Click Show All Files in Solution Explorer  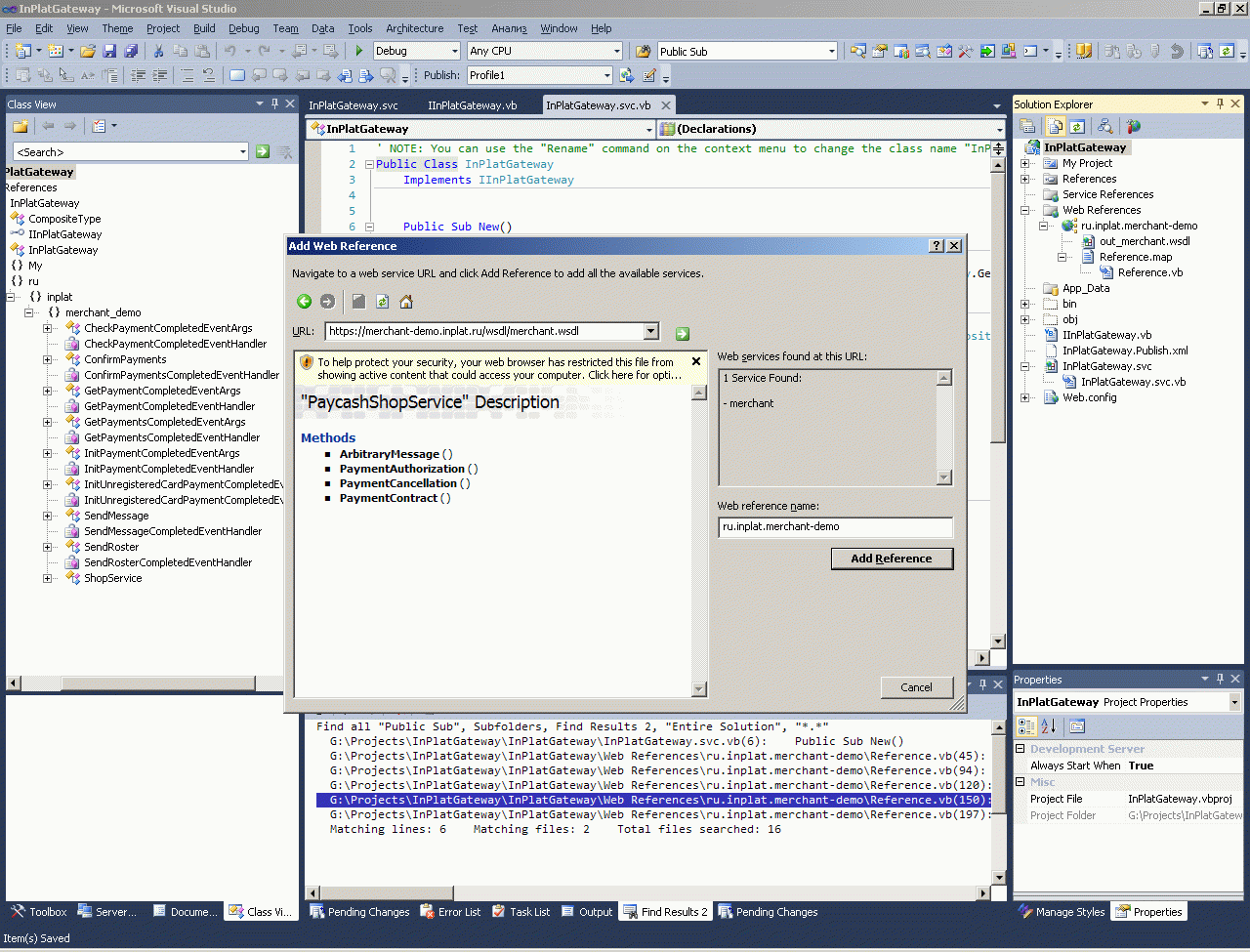click(1055, 126)
